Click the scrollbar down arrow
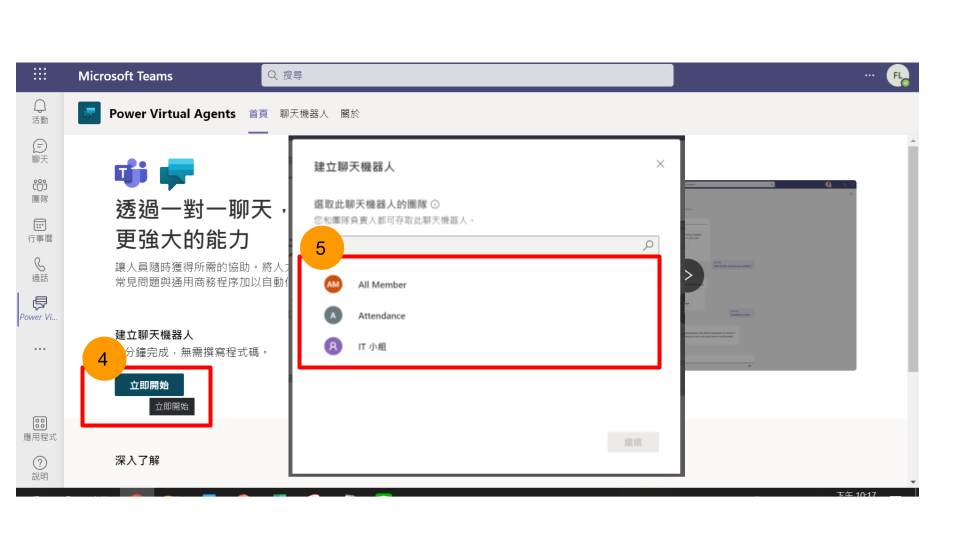 click(x=913, y=482)
